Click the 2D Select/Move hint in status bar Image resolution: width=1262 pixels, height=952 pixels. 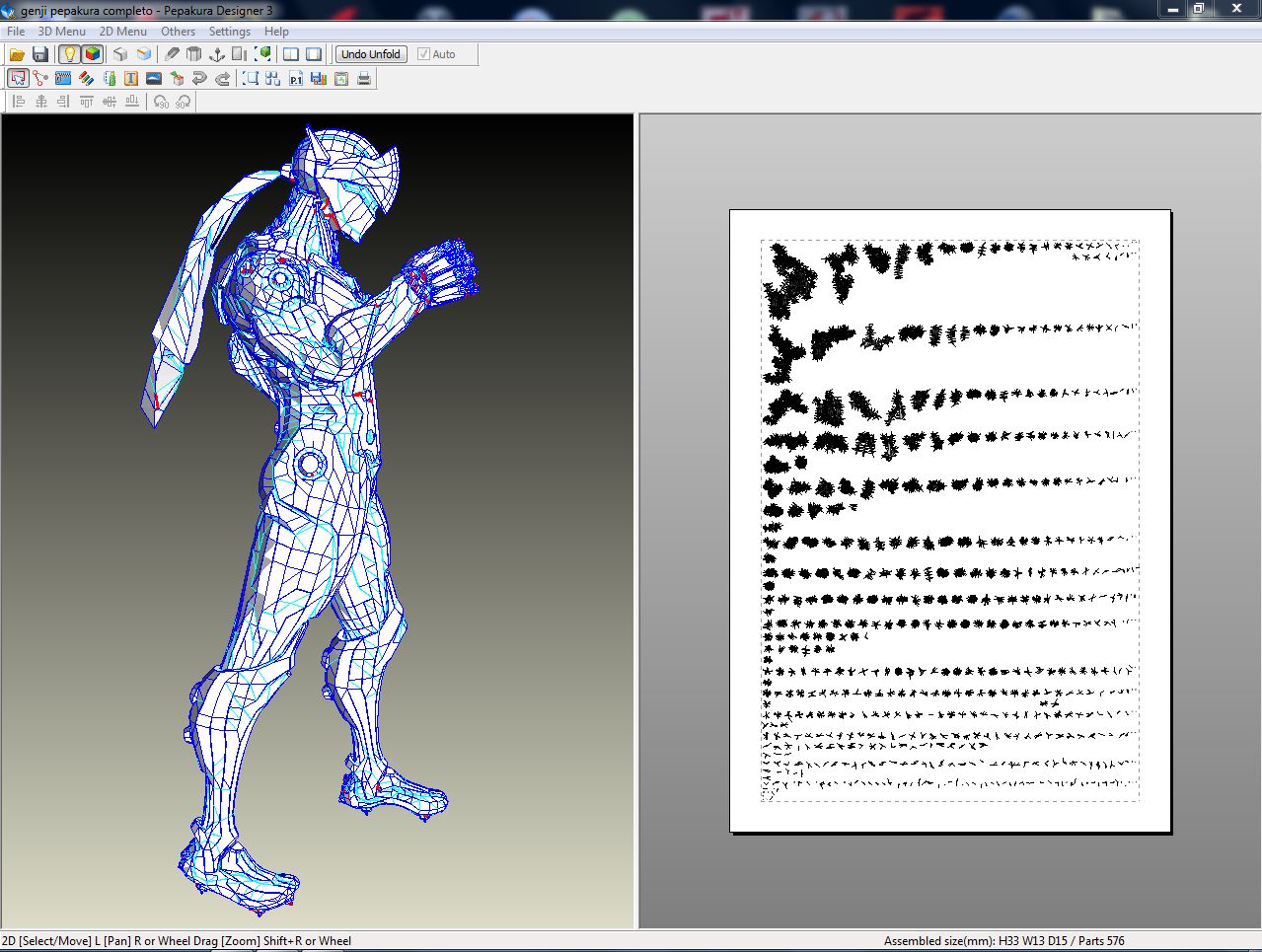(177, 941)
